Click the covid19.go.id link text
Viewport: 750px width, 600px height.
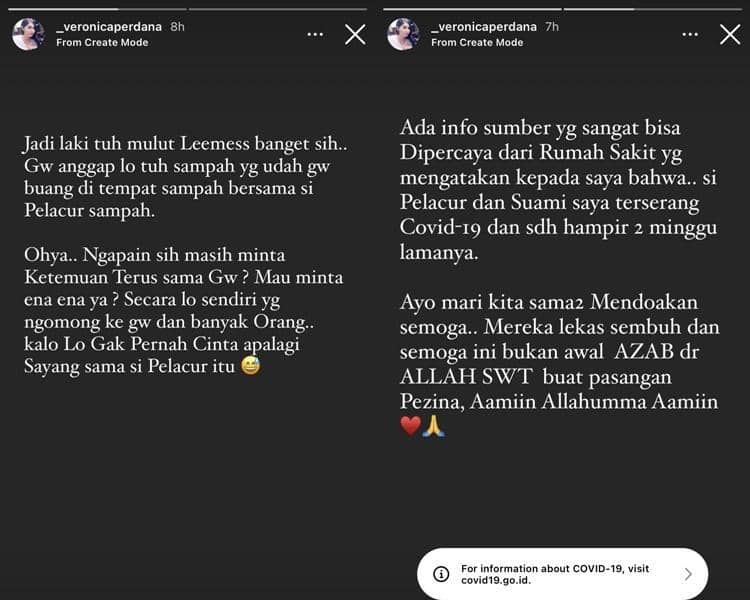[x=496, y=580]
